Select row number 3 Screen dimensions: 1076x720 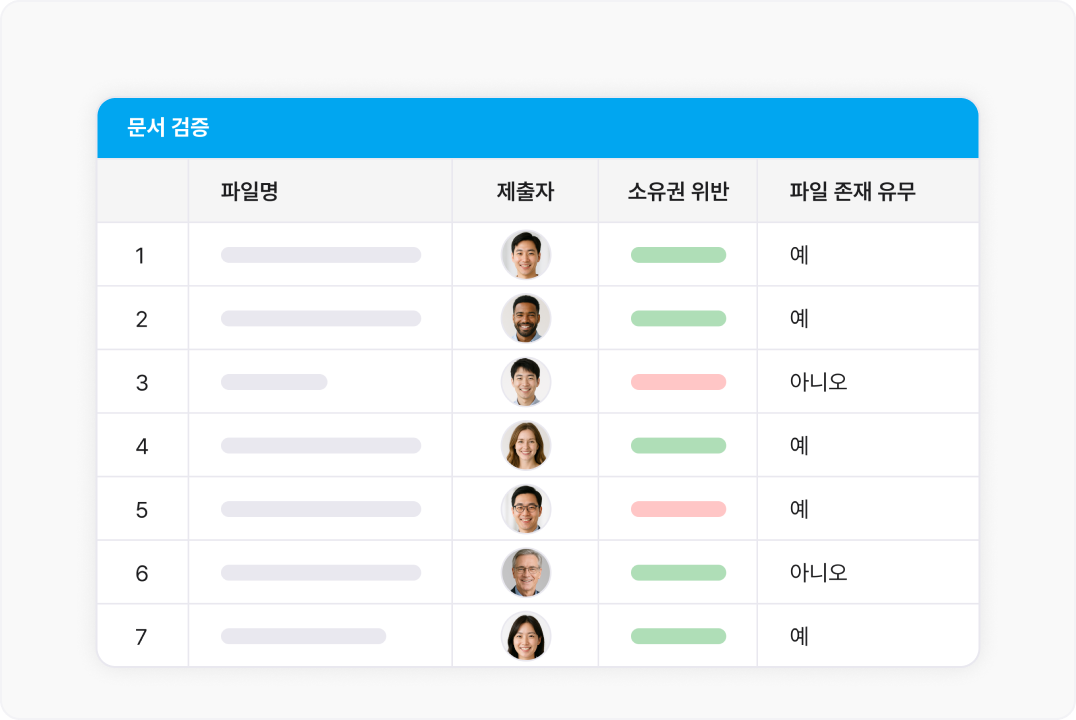(x=141, y=383)
